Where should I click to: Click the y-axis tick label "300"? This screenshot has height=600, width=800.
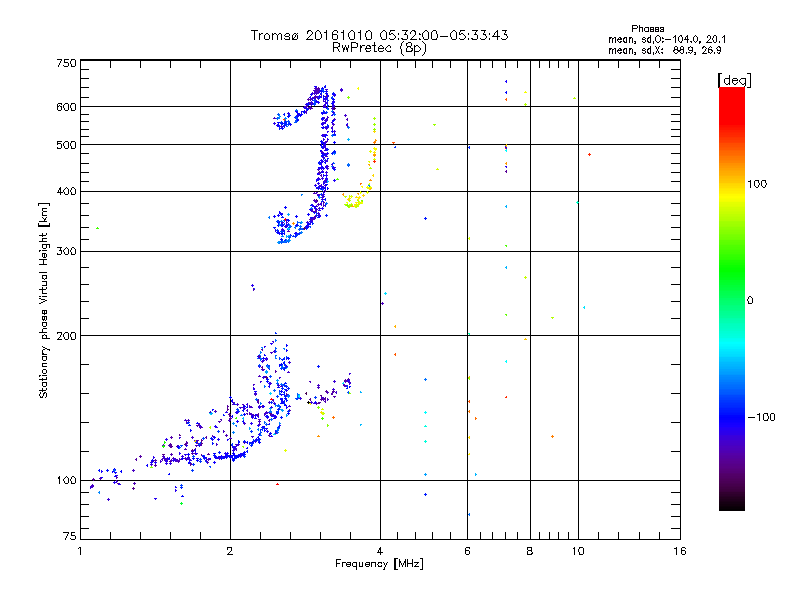[x=66, y=252]
